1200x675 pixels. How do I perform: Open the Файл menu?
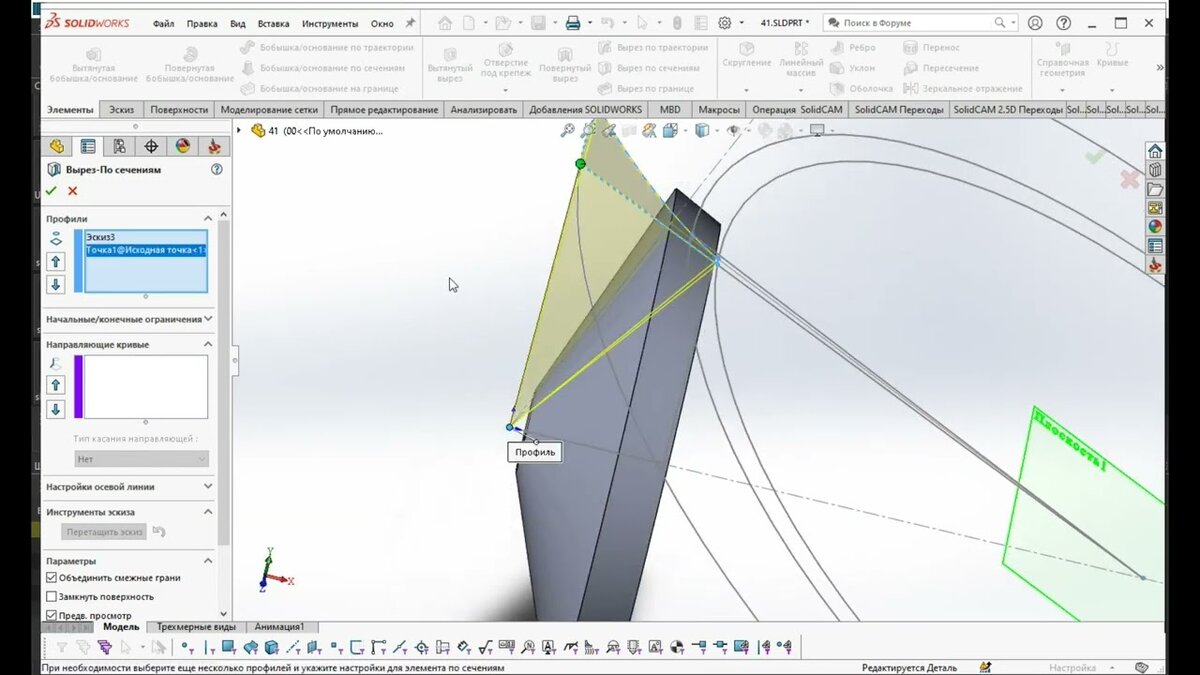tap(164, 23)
